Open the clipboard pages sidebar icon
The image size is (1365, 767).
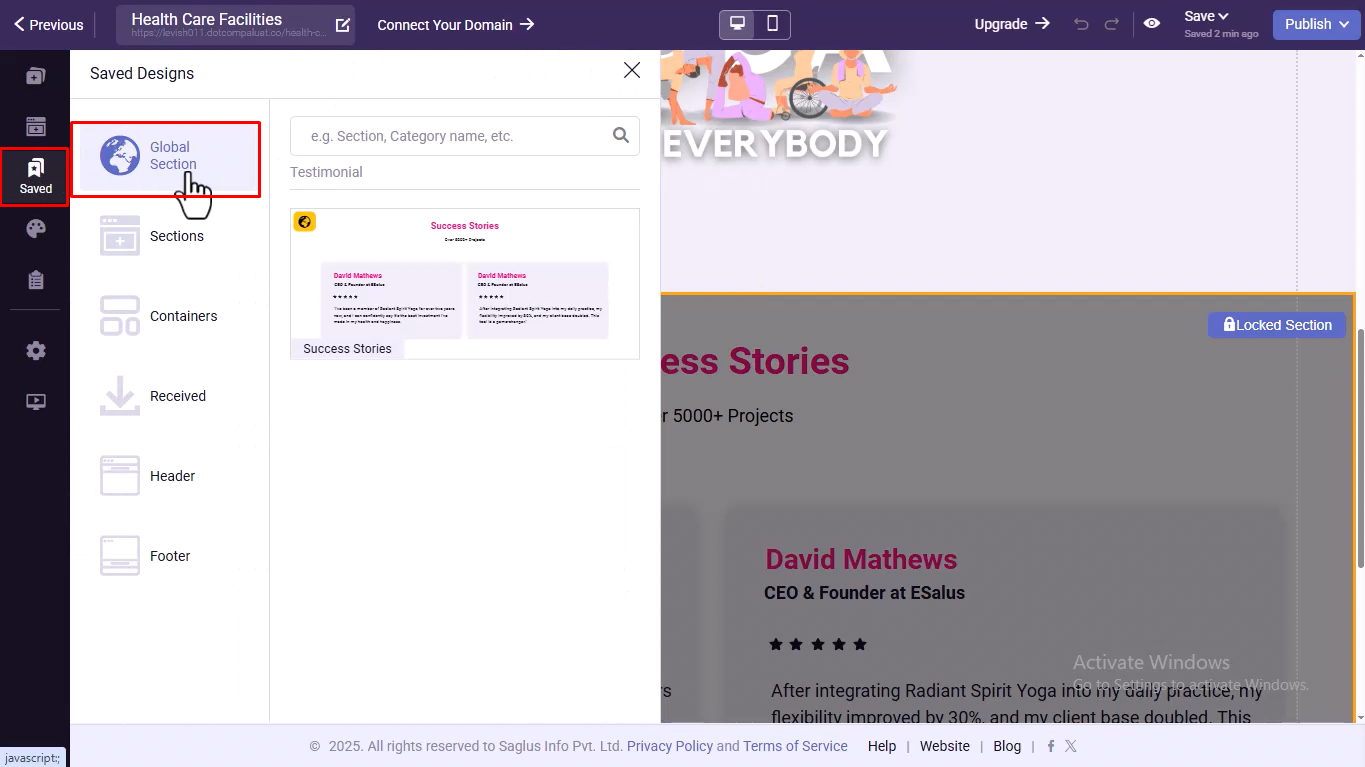point(36,280)
